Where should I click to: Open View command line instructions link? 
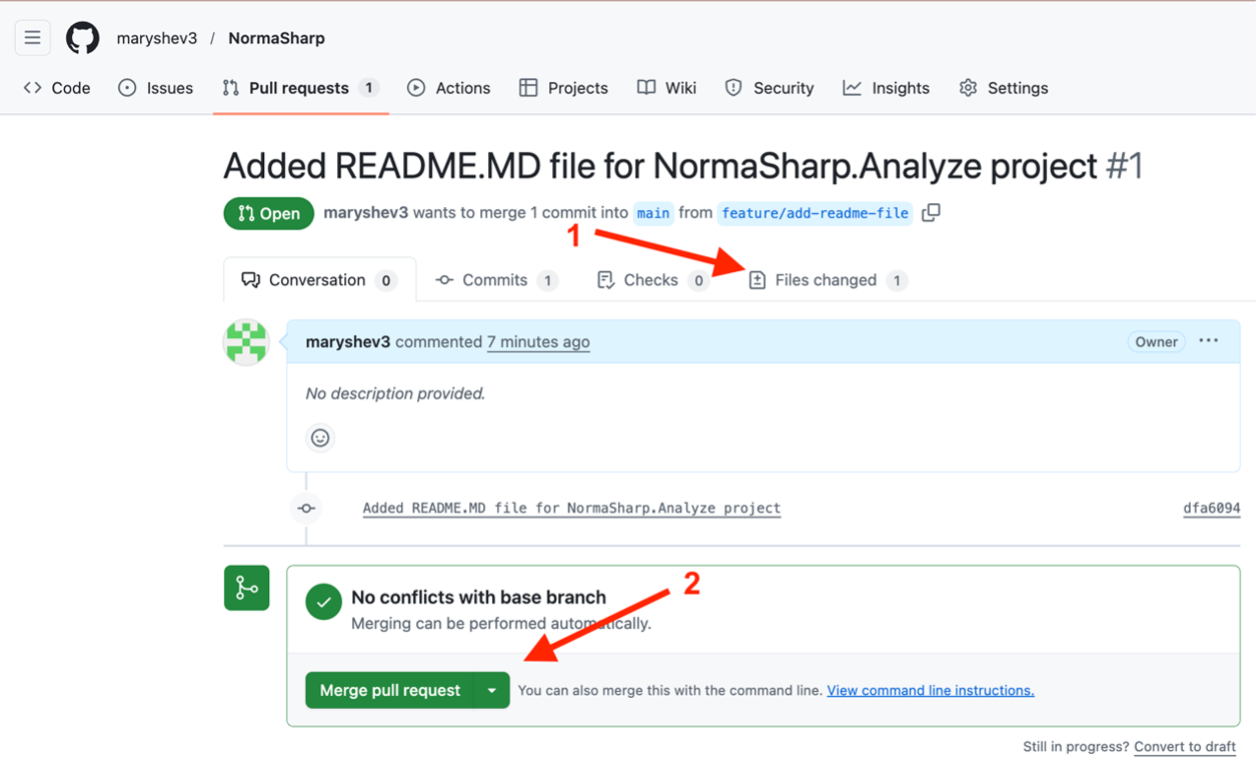(x=930, y=690)
